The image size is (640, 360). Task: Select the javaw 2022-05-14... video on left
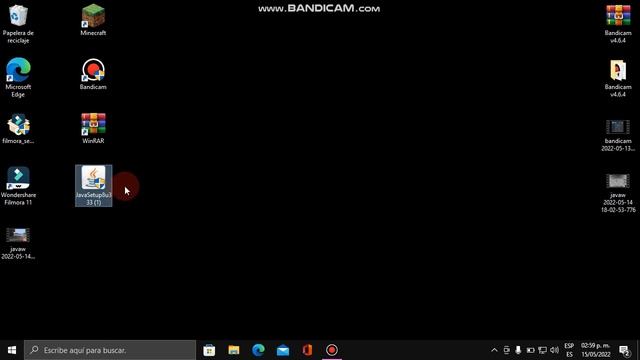18,243
